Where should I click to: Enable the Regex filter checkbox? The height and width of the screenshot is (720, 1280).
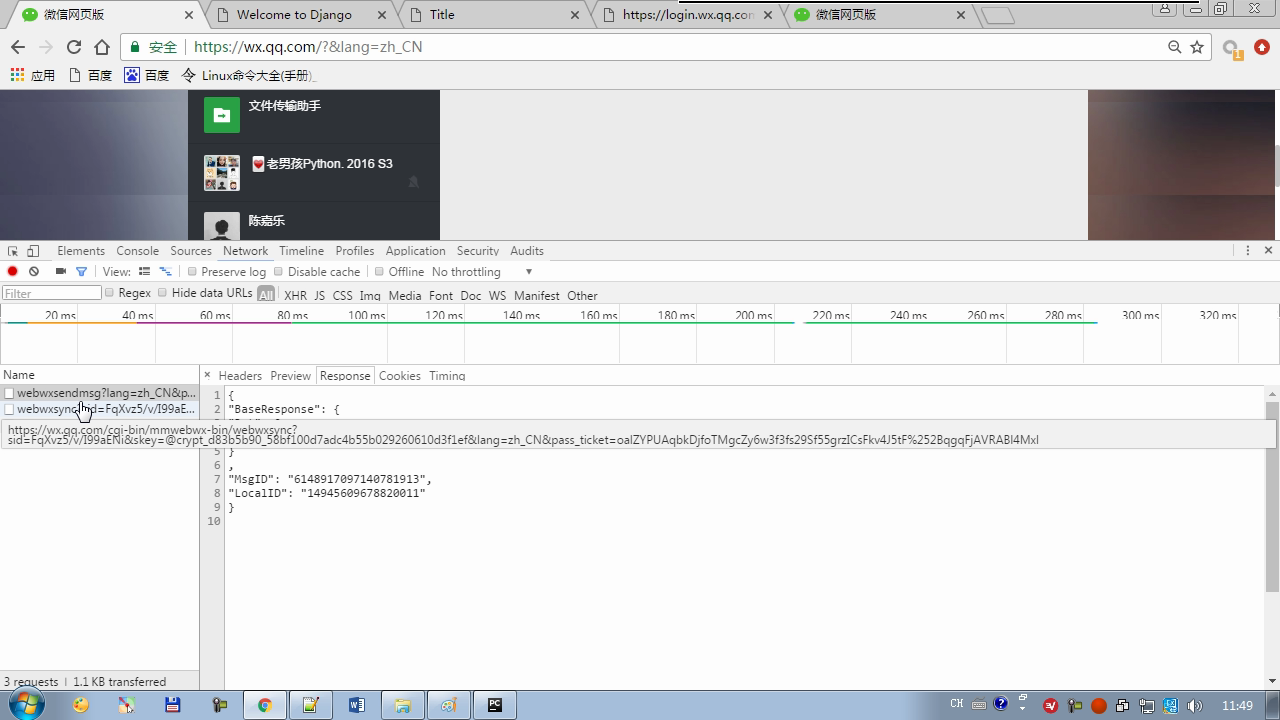click(x=110, y=293)
